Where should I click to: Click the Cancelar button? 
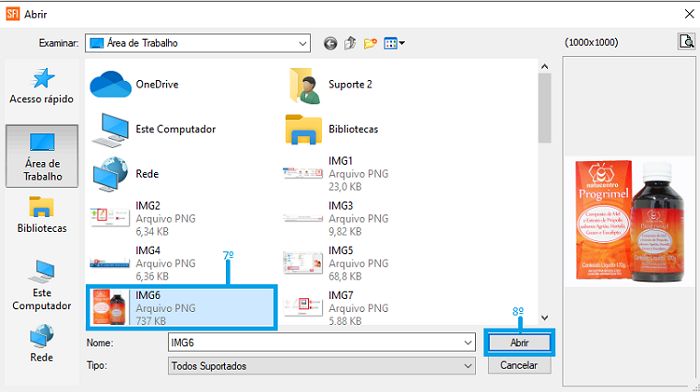519,365
